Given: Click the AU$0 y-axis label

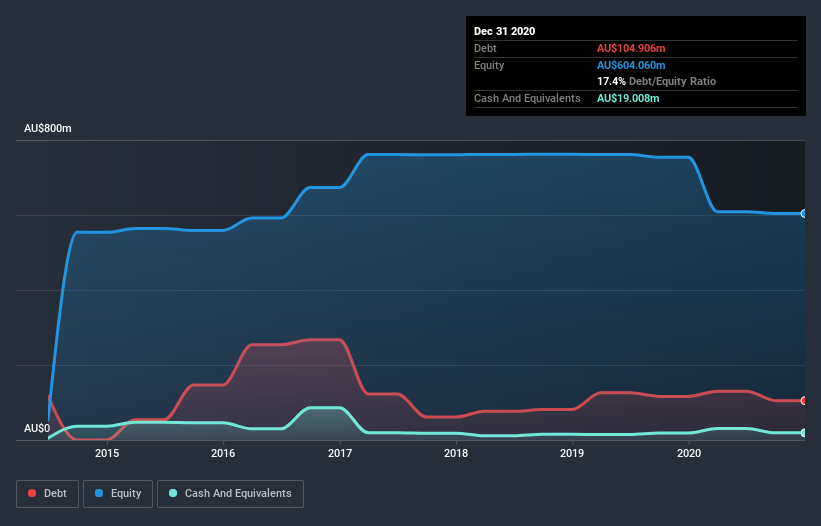Looking at the screenshot, I should 37,428.
